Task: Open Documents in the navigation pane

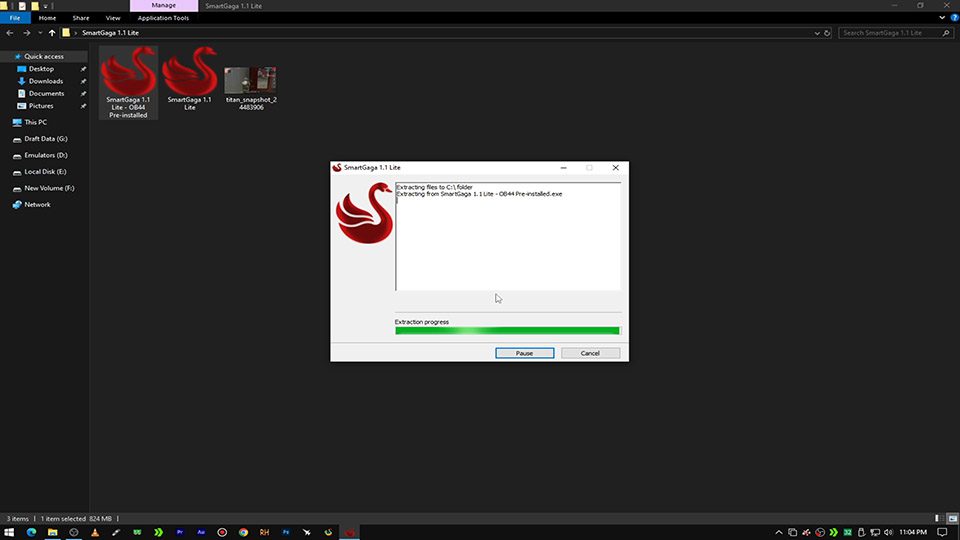Action: point(46,94)
